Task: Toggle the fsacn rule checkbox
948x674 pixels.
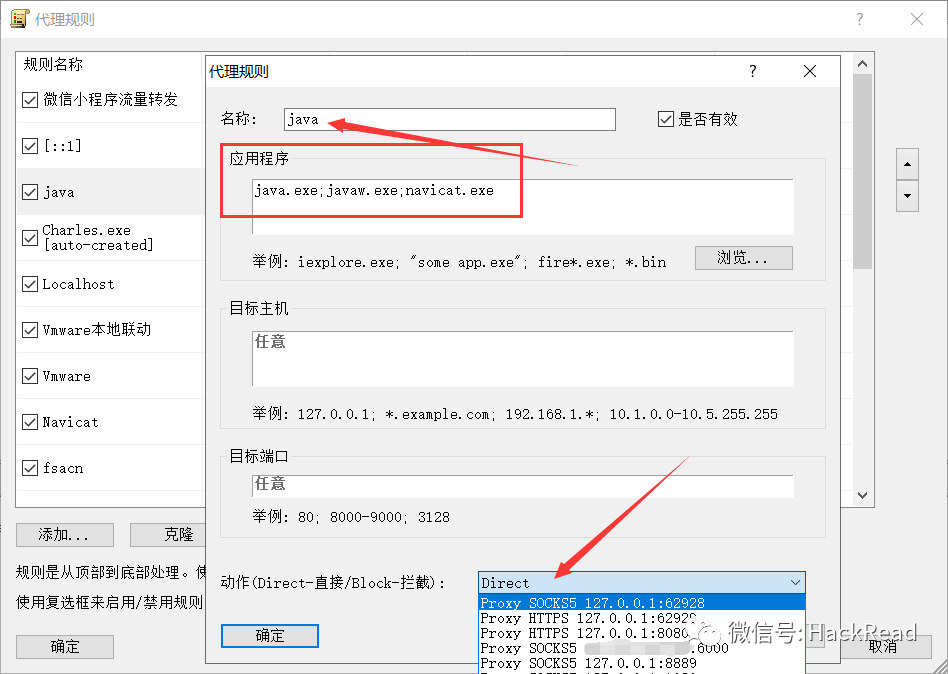Action: pos(30,468)
